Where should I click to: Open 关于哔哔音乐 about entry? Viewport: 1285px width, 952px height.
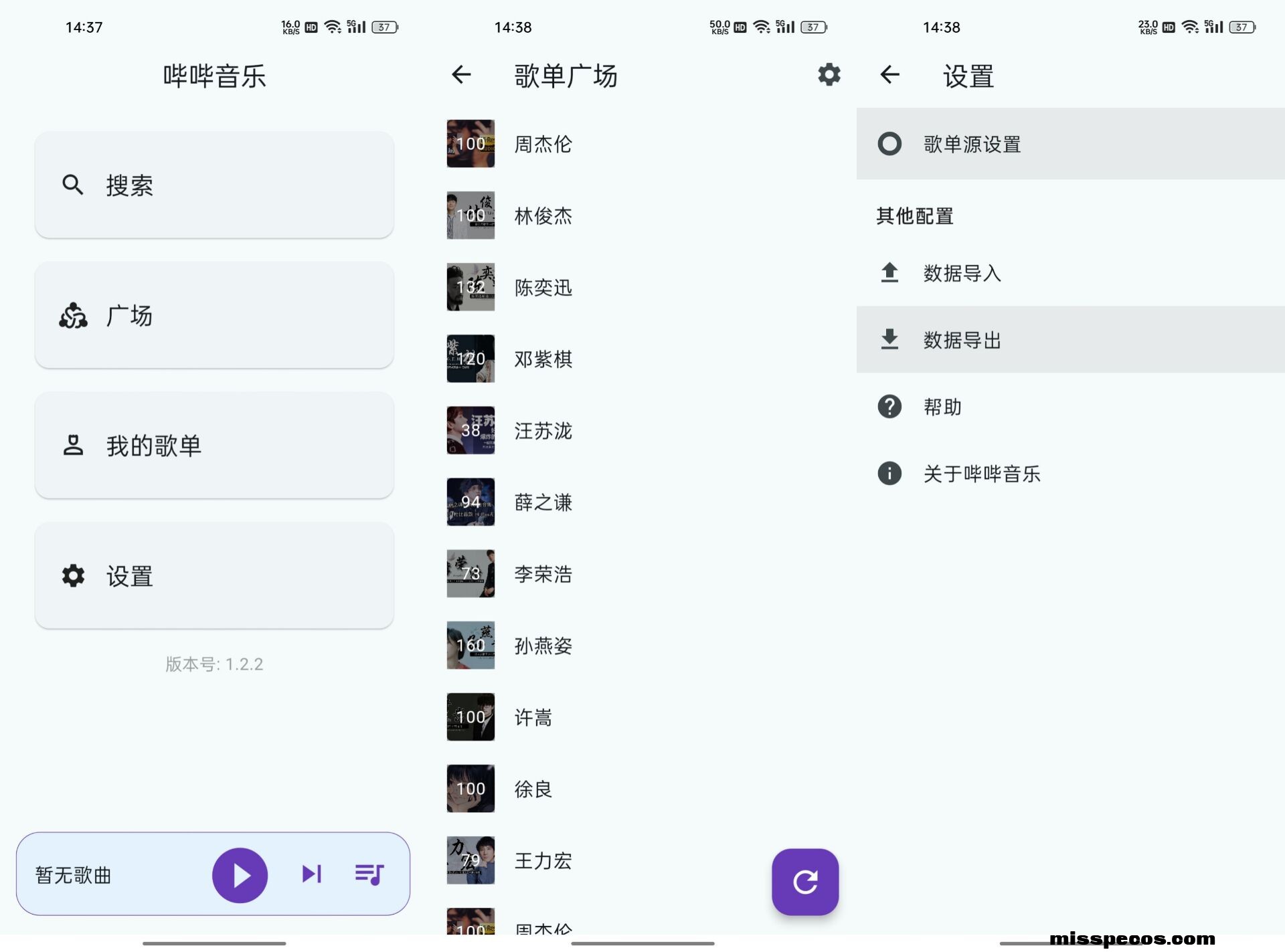[1071, 474]
